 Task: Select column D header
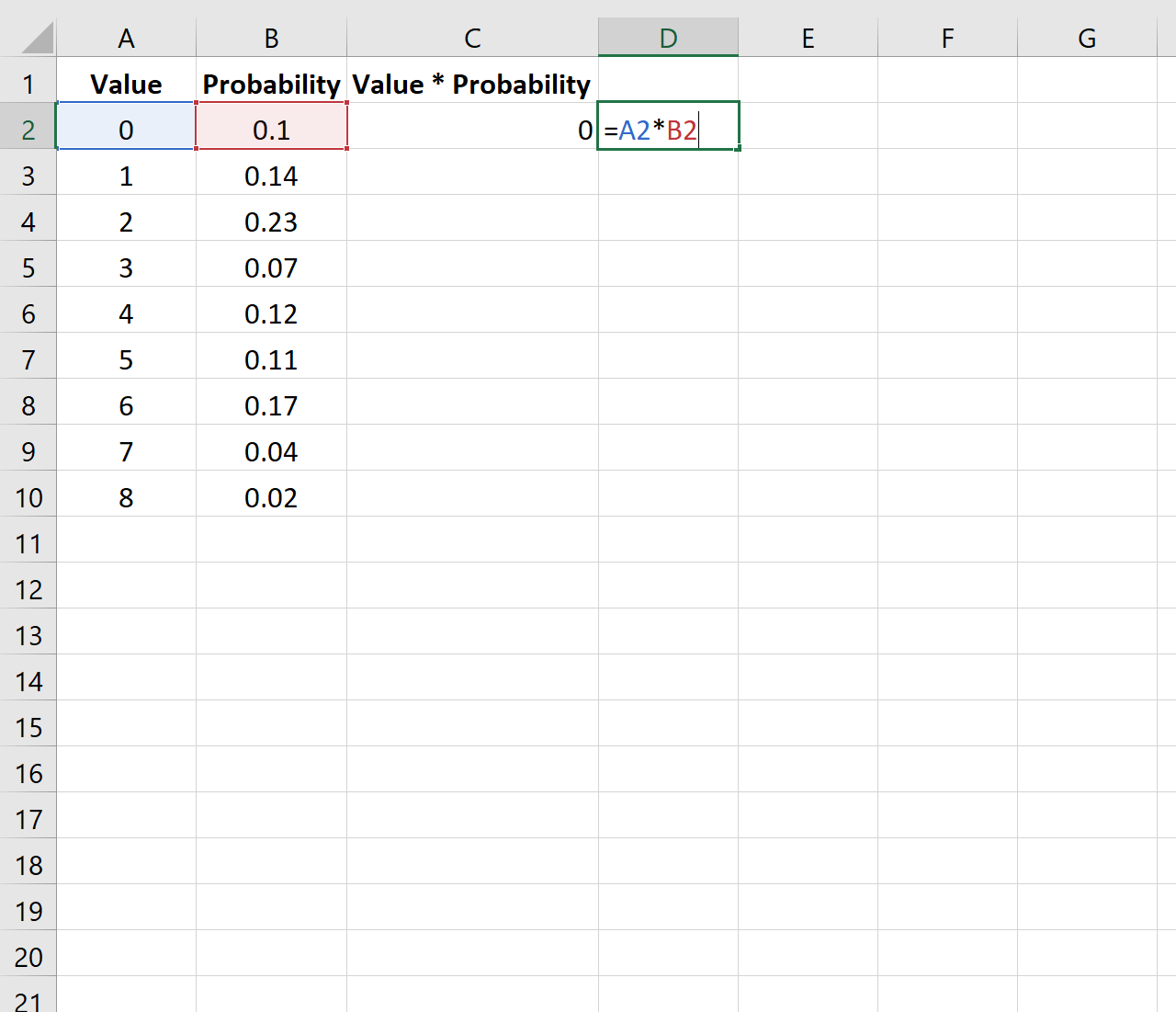[x=668, y=38]
